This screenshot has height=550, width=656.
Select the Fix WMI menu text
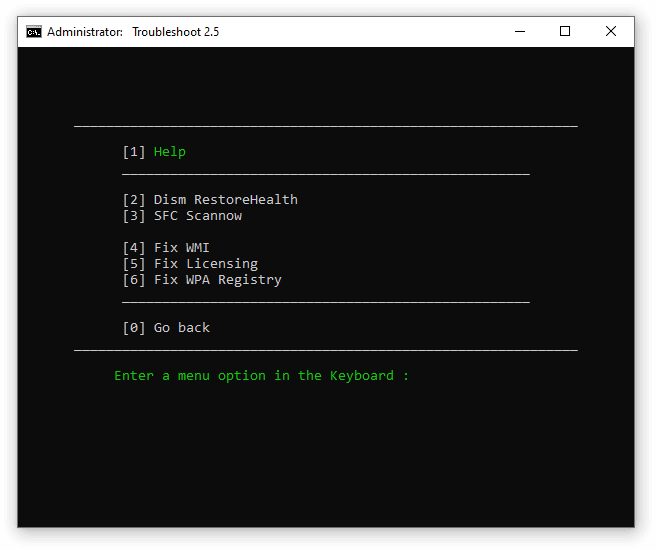181,248
